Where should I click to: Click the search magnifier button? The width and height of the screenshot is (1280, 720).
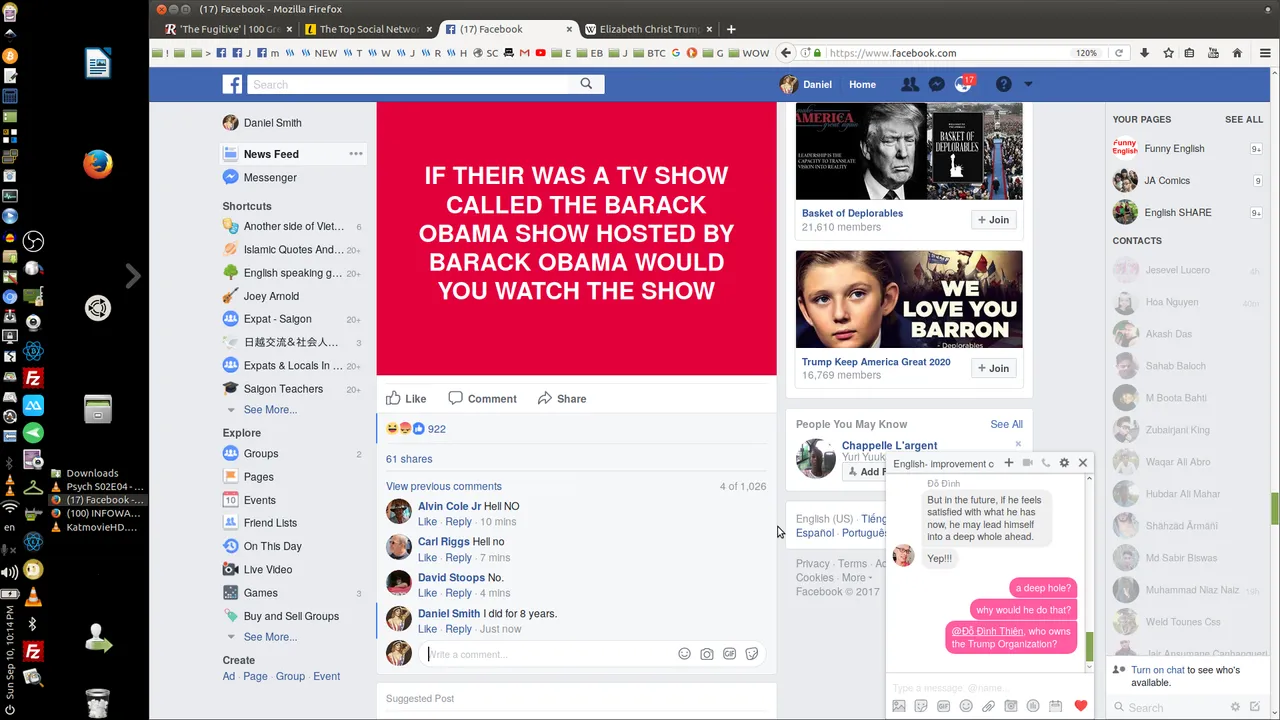[x=587, y=84]
